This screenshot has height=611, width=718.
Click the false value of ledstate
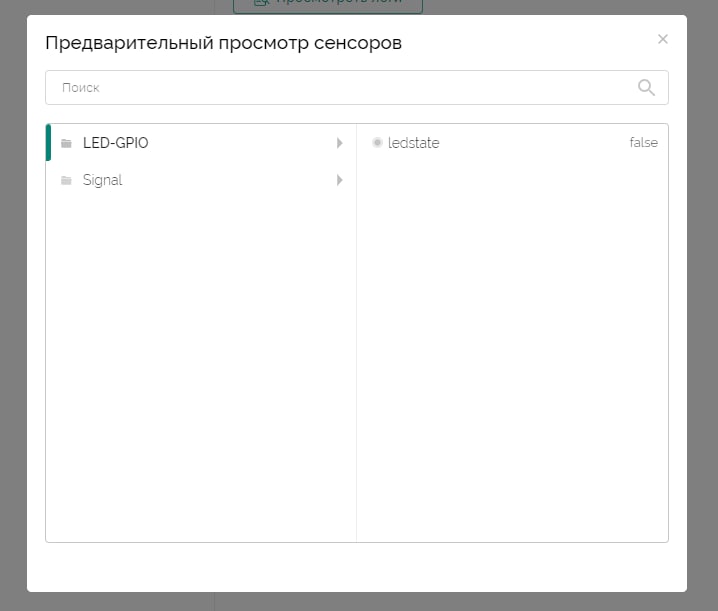point(643,142)
